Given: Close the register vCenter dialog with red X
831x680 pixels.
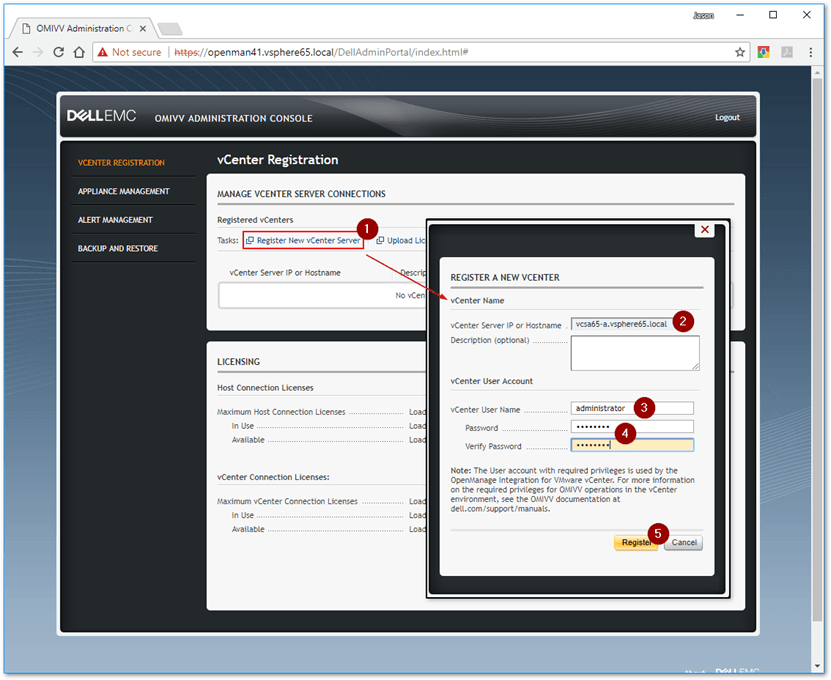Looking at the screenshot, I should click(704, 229).
